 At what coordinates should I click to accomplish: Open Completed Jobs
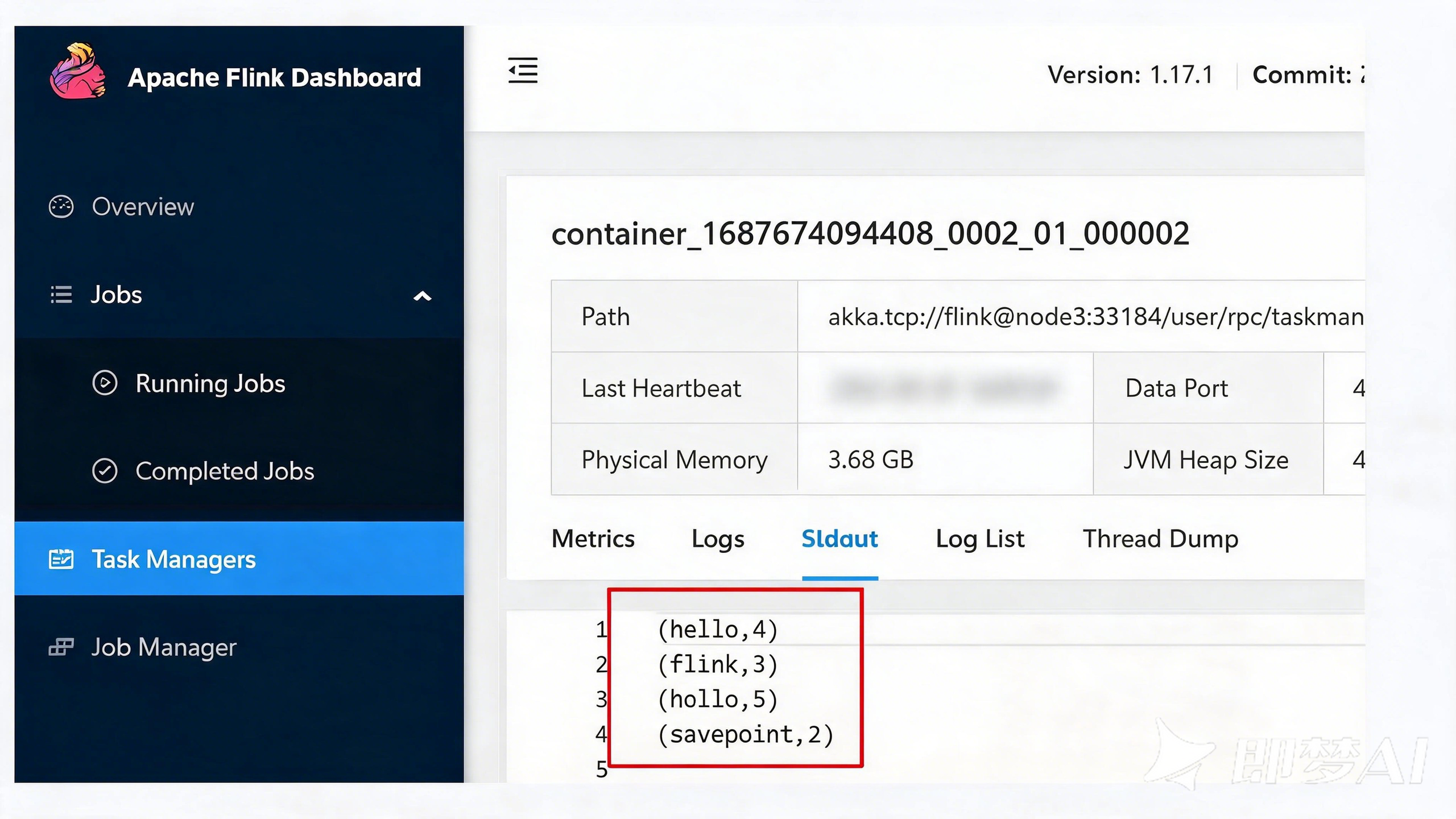[x=225, y=471]
